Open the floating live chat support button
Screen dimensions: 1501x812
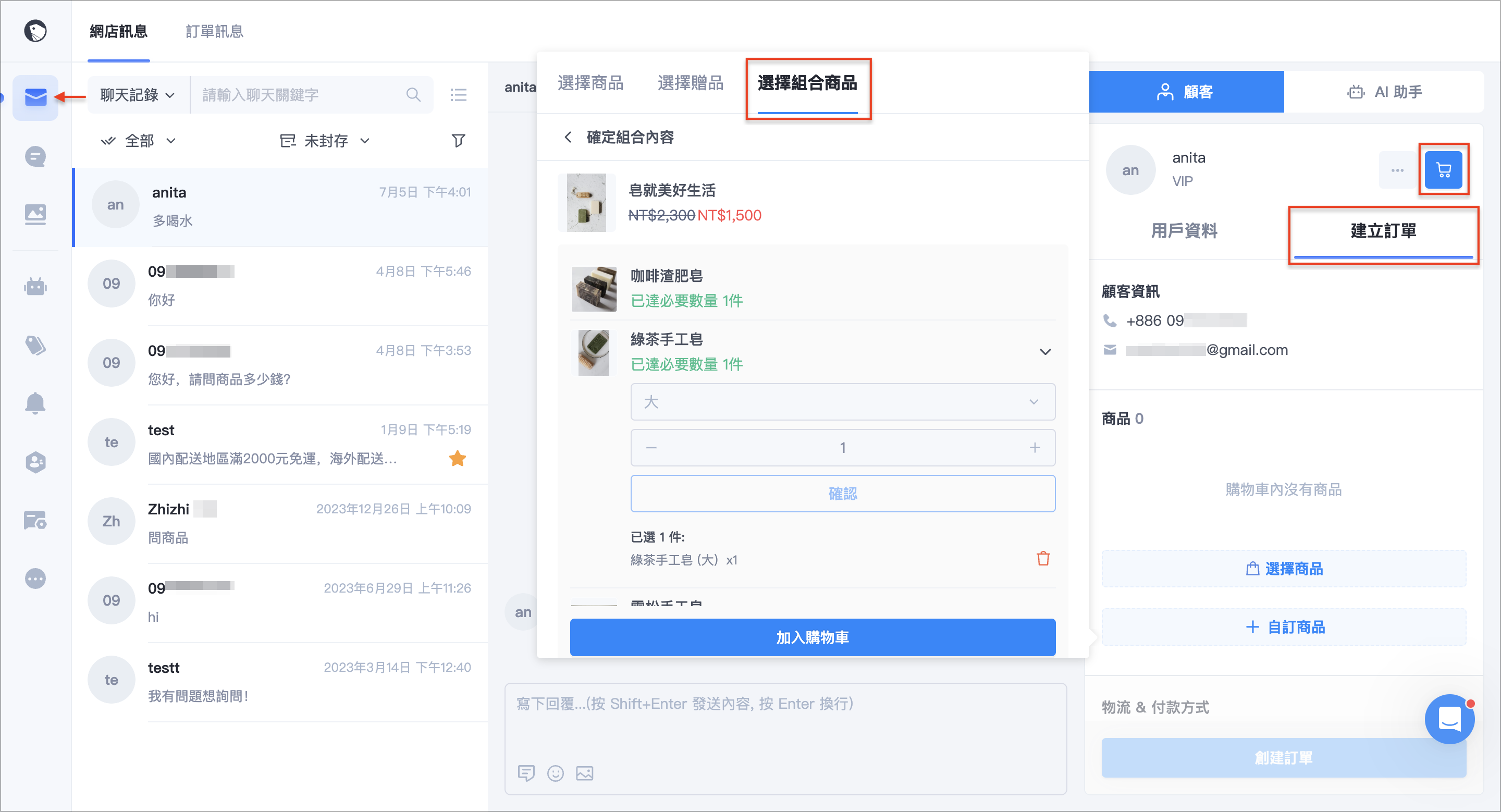(1449, 719)
